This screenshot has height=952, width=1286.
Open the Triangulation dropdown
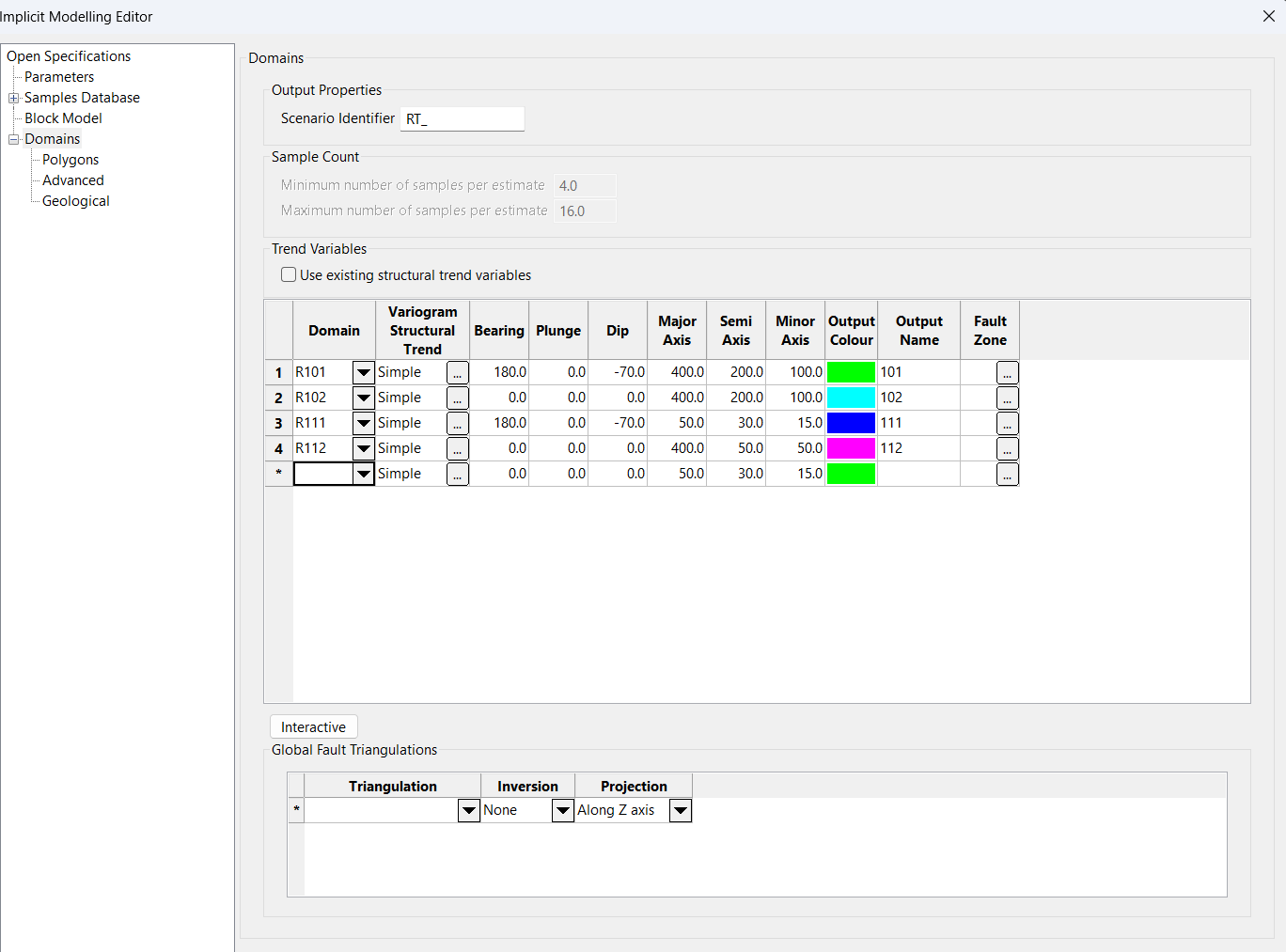click(x=469, y=811)
